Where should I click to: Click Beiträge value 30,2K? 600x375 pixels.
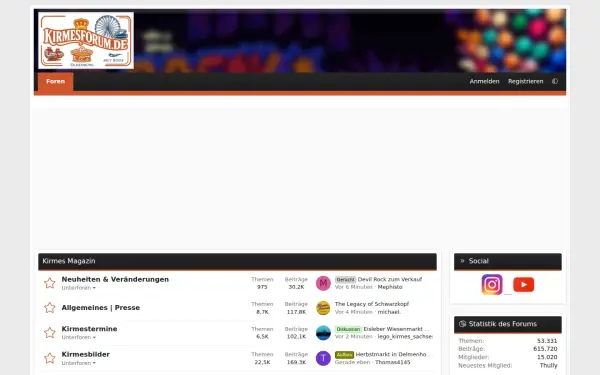[x=297, y=287]
